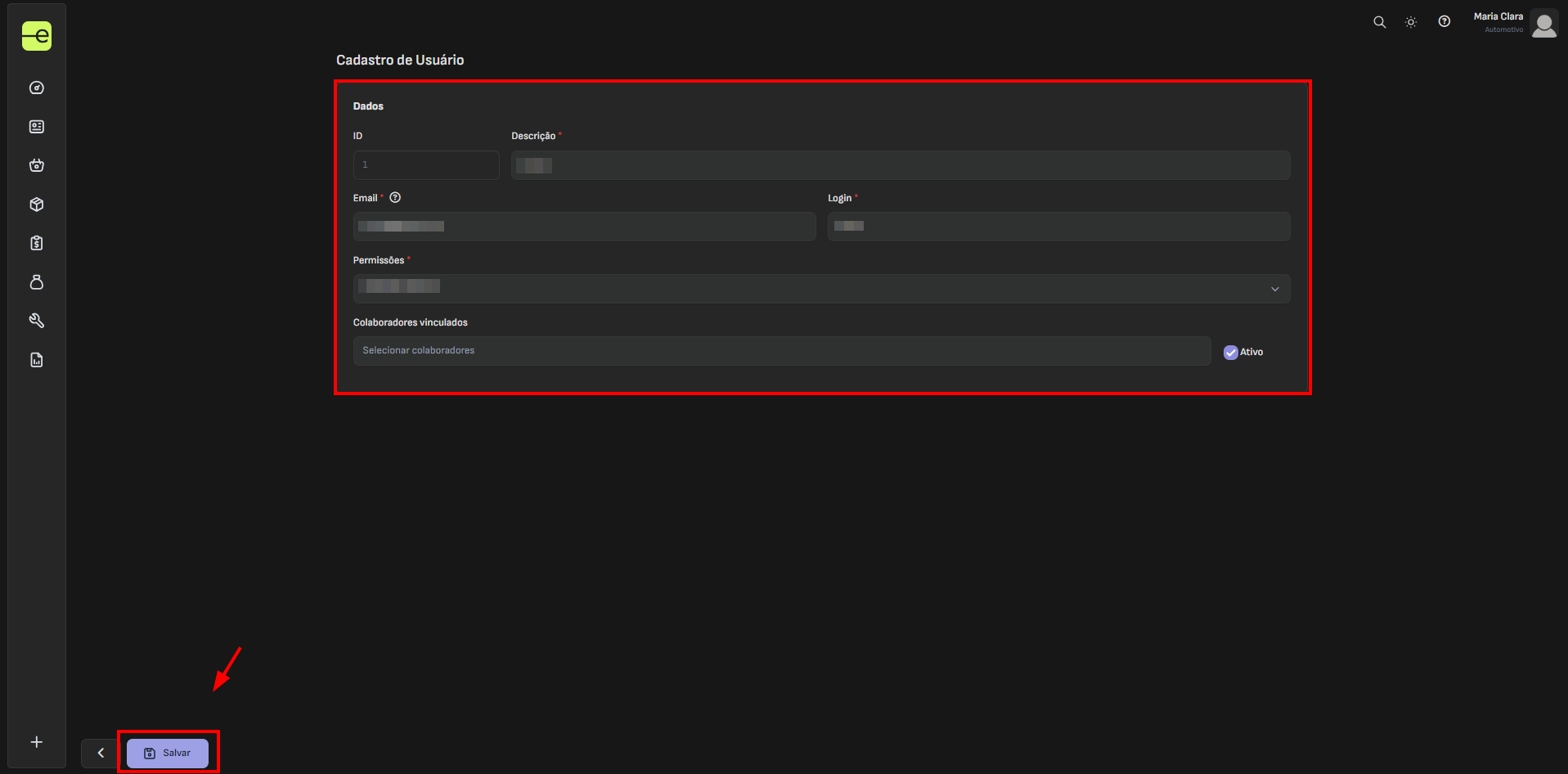Open the clipboard dollar icon in sidebar

pyautogui.click(x=37, y=243)
